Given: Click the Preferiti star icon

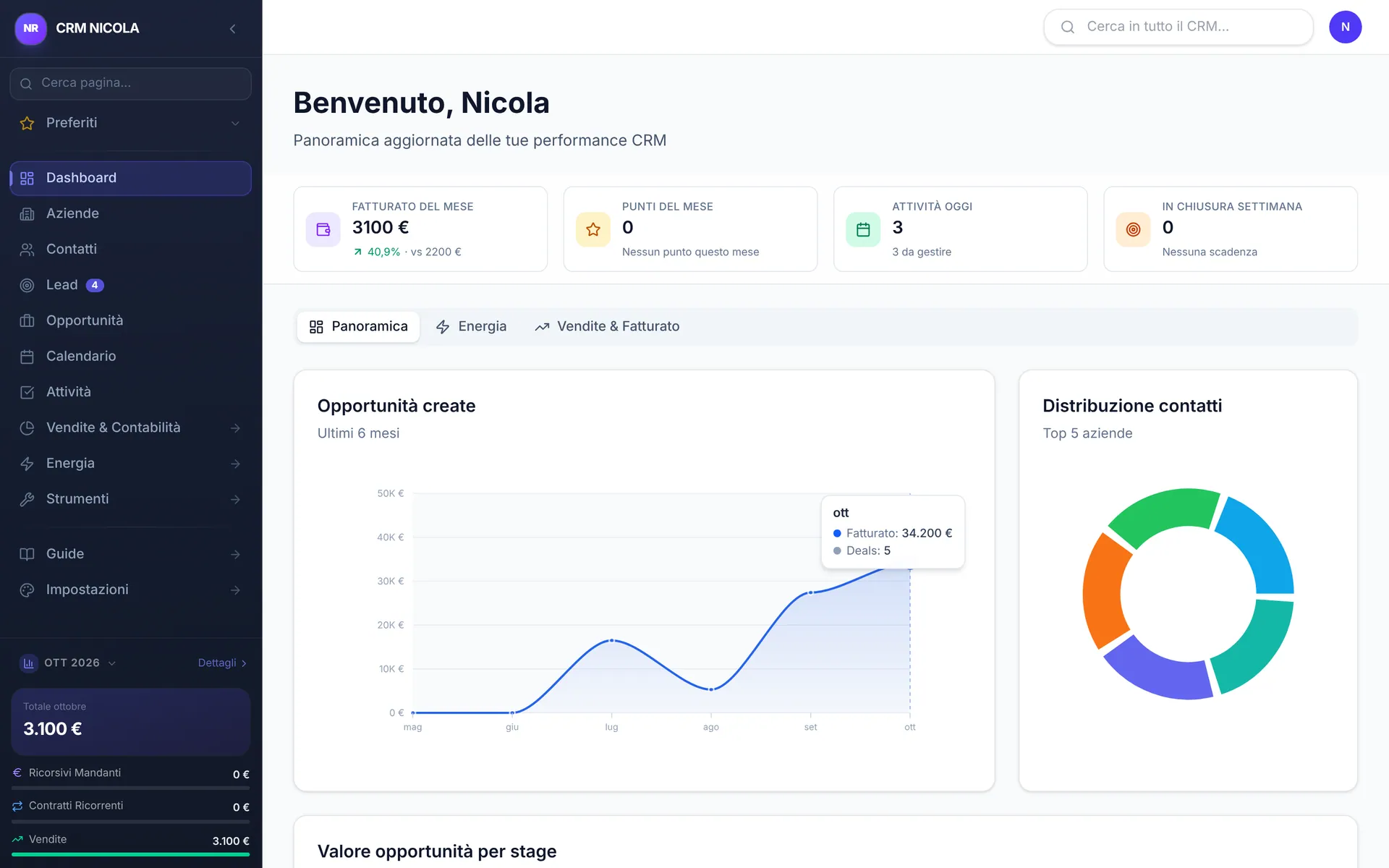Looking at the screenshot, I should click(x=27, y=123).
